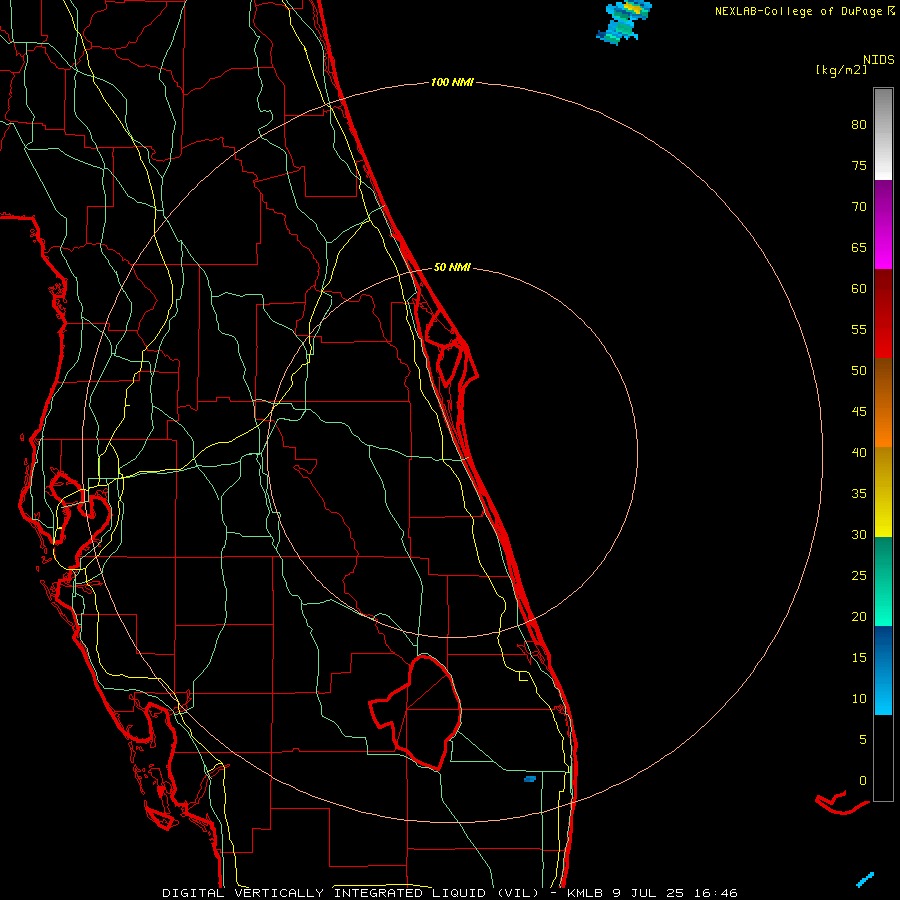The image size is (900, 900).
Task: Pick the blue segment of the color scale
Action: pyautogui.click(x=883, y=670)
